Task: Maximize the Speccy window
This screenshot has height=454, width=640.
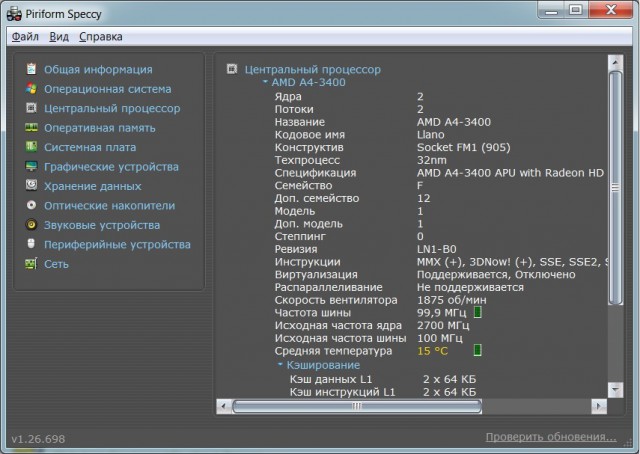Action: tap(576, 11)
